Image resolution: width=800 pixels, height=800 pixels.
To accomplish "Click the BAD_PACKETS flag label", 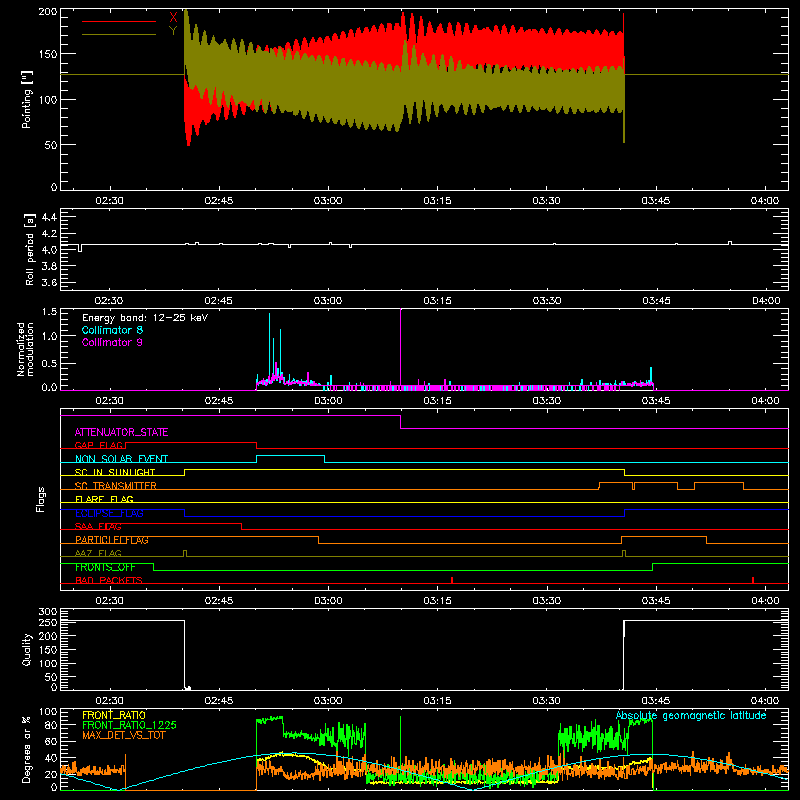I will coord(109,580).
